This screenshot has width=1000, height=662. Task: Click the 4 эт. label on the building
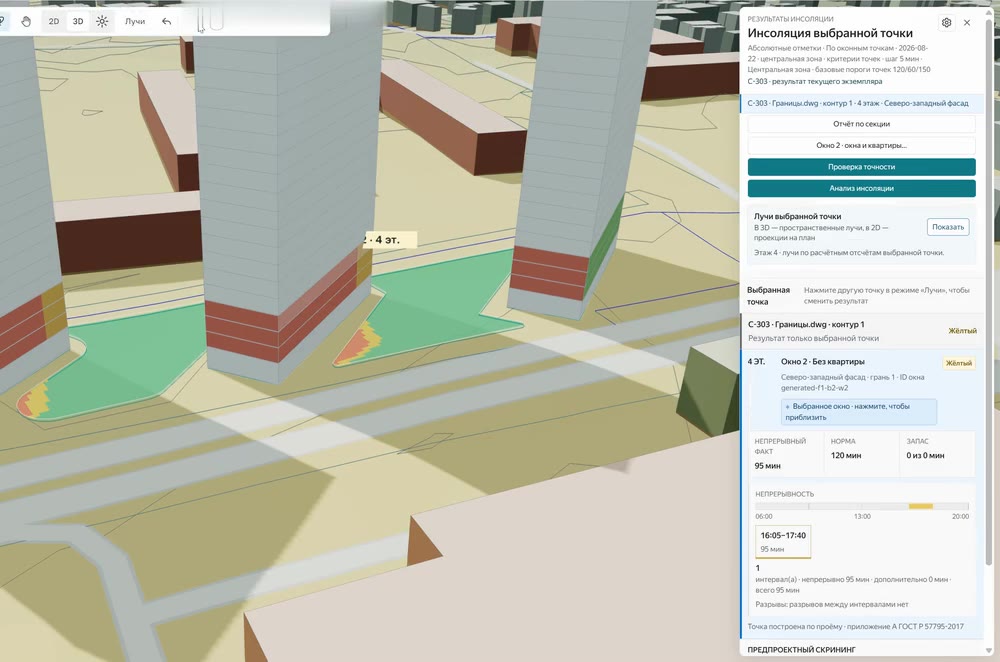click(x=390, y=240)
